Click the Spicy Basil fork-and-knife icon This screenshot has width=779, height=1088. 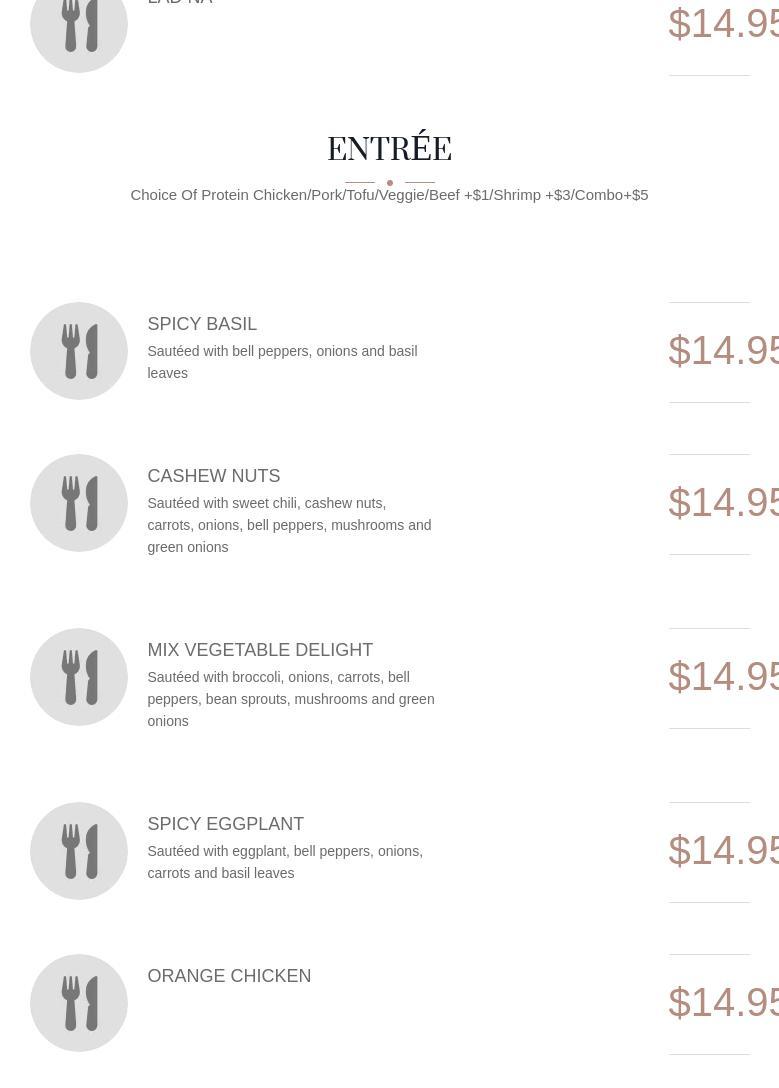click(79, 351)
